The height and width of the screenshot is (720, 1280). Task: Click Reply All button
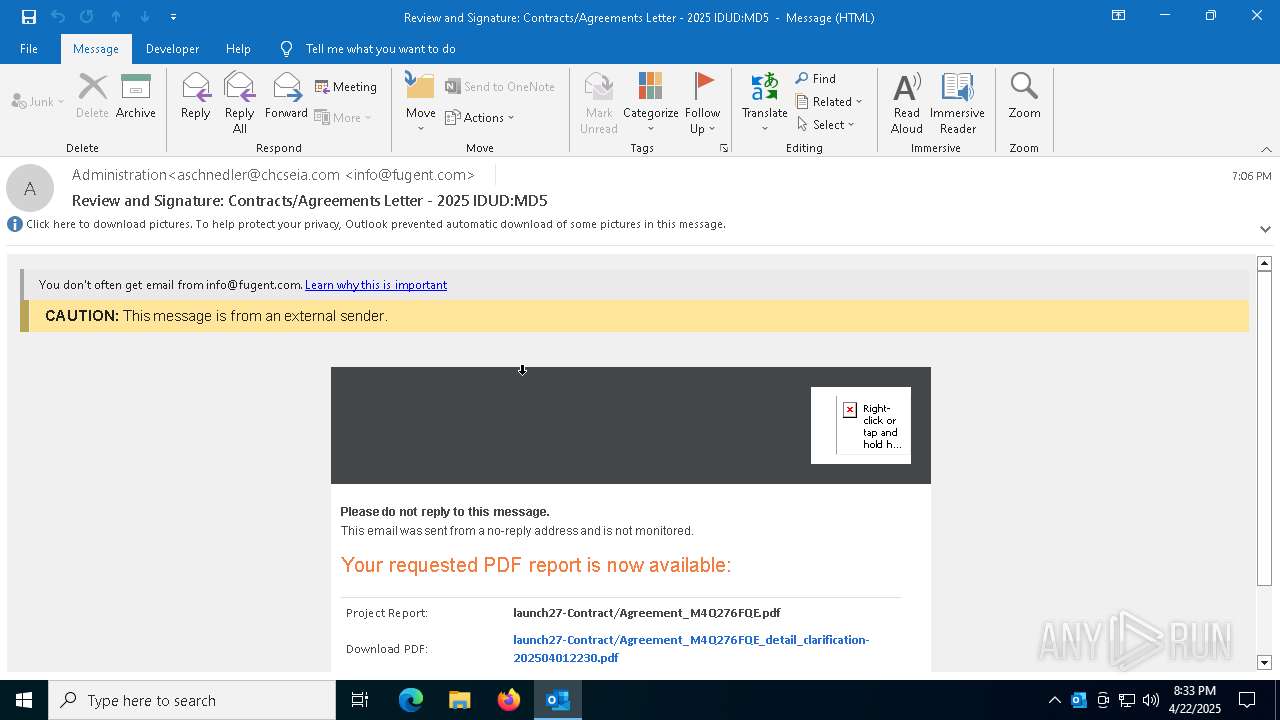click(240, 103)
